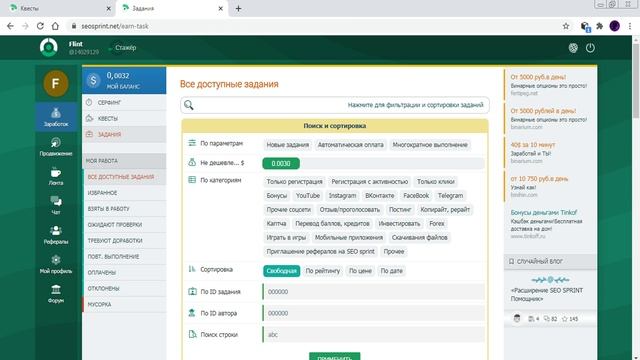Open the Форум sidebar section
Screen dimensions: 640x360
pos(56,293)
